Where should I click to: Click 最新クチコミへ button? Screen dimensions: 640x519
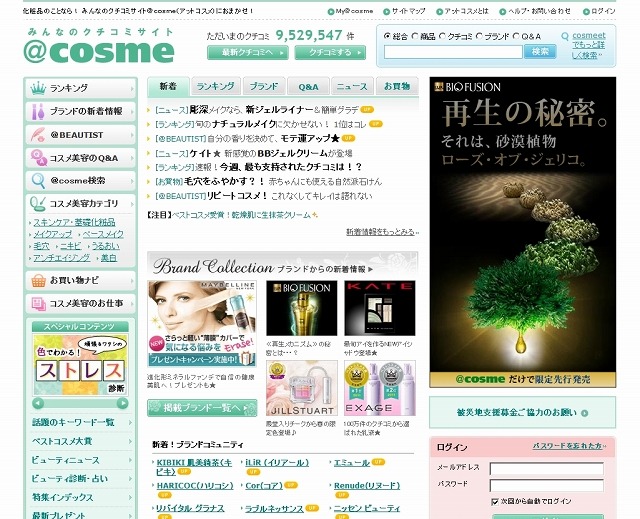tap(248, 53)
